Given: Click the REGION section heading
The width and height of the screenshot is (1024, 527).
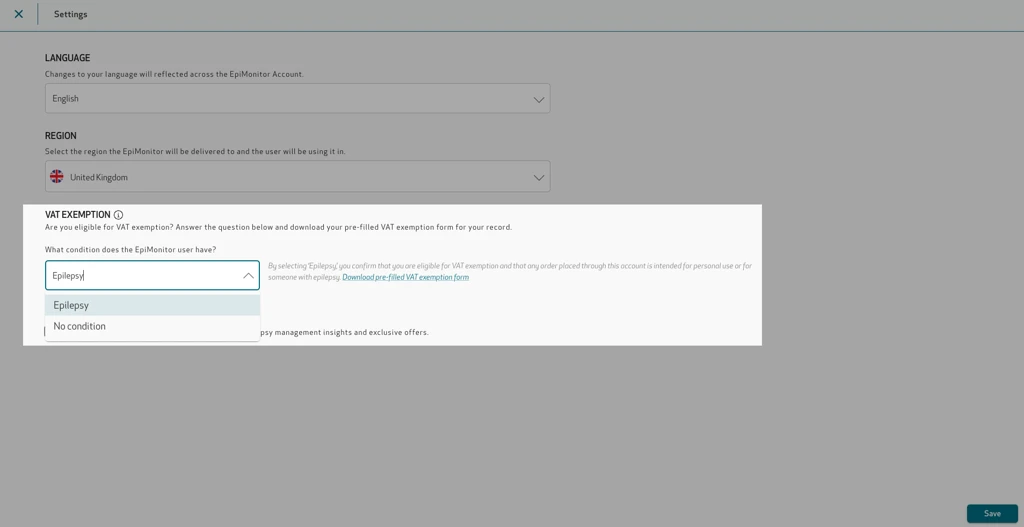Looking at the screenshot, I should (61, 136).
